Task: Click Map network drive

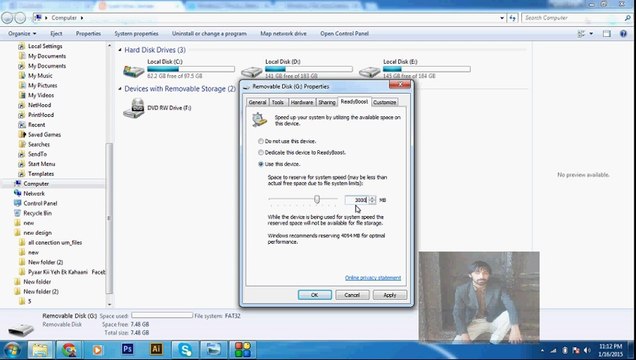Action: coord(283,34)
